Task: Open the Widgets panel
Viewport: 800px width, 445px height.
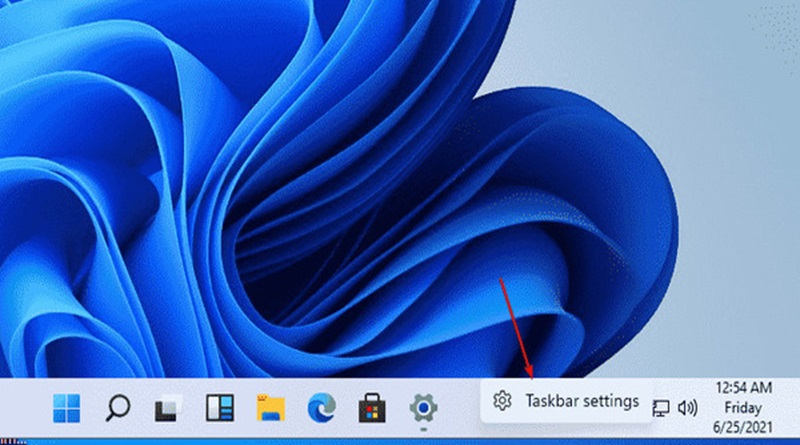Action: click(218, 407)
